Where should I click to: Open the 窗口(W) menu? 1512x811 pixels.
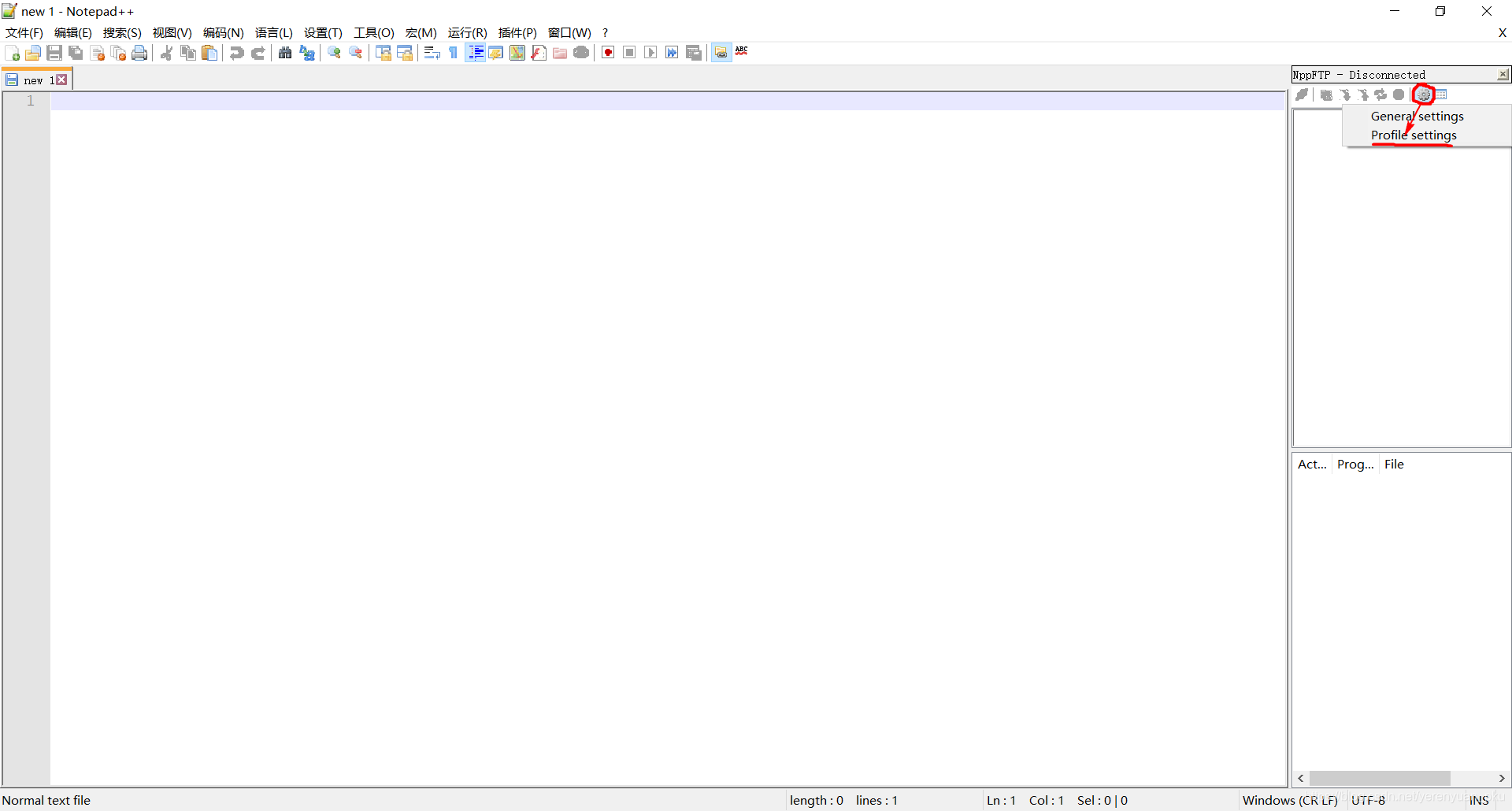pyautogui.click(x=569, y=32)
